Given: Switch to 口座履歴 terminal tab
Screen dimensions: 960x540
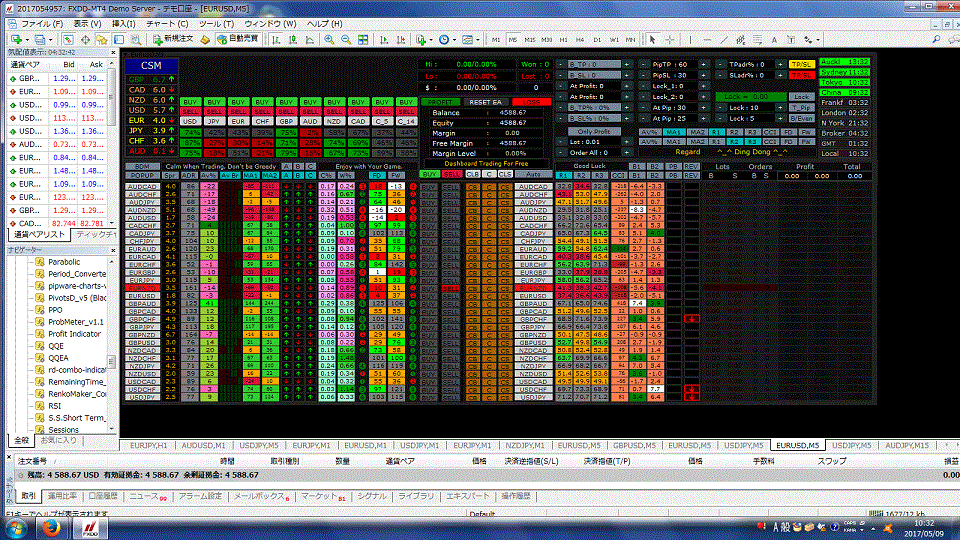Looking at the screenshot, I should (103, 496).
